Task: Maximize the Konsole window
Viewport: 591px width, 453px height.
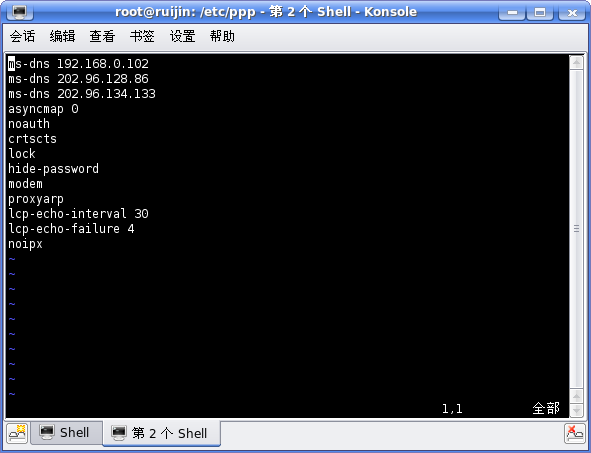Action: point(540,12)
